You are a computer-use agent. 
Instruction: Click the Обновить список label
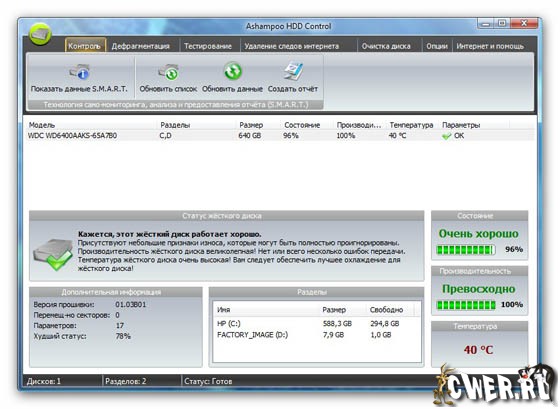click(168, 89)
